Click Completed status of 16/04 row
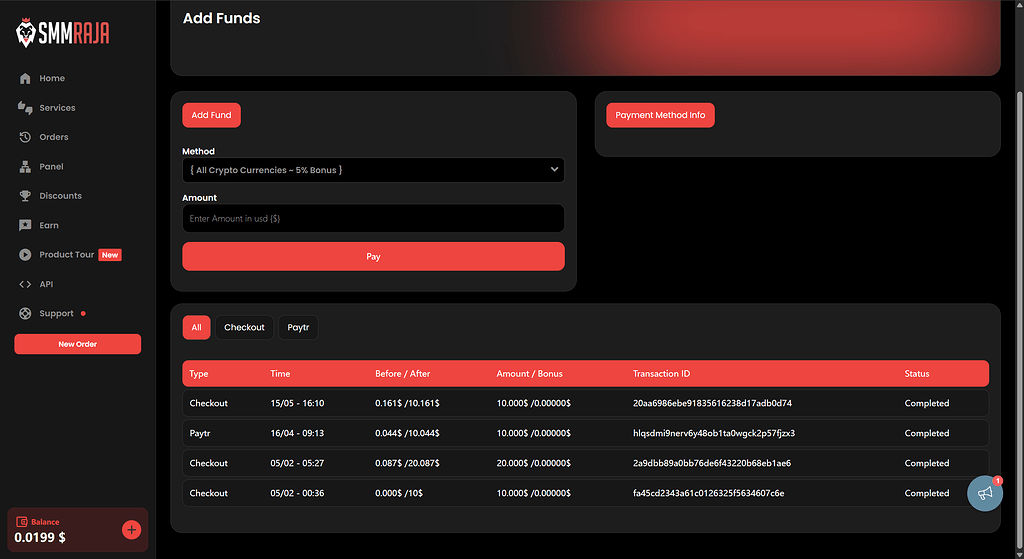Screen dimensions: 1024x559 pos(927,434)
